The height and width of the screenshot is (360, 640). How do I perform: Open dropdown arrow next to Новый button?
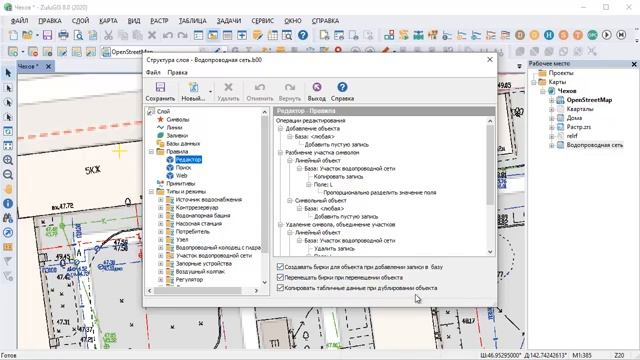[211, 91]
